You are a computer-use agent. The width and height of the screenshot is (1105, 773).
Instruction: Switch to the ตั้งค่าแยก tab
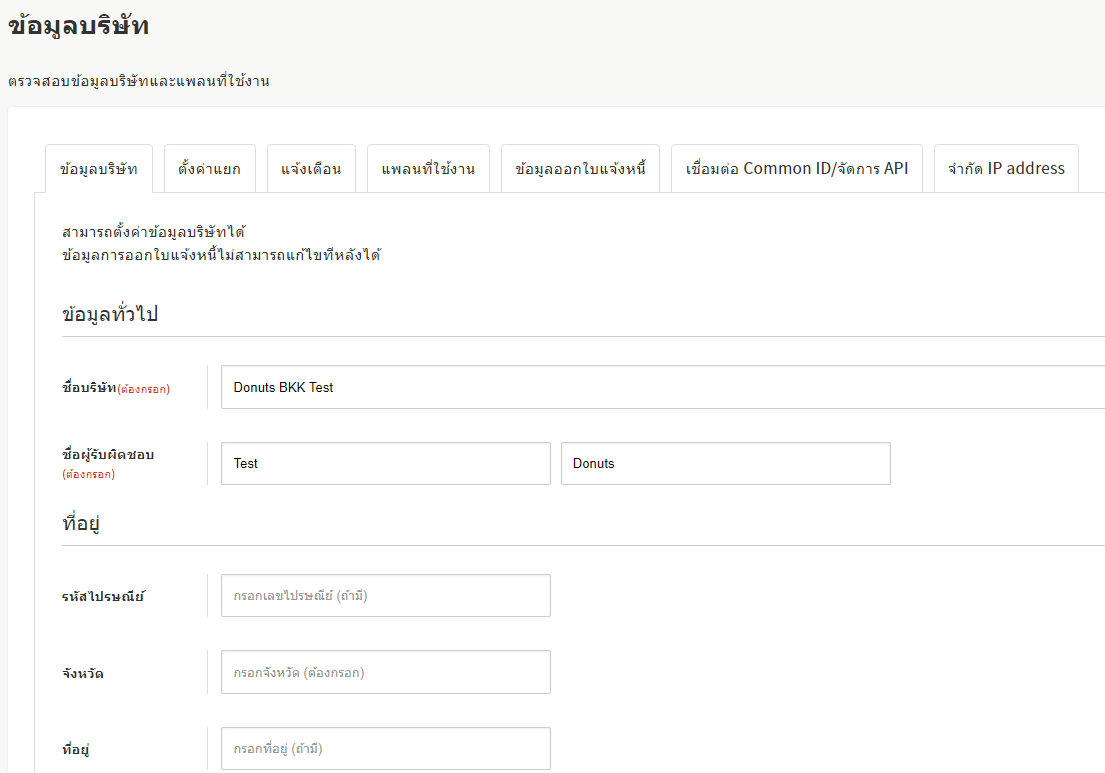point(209,169)
